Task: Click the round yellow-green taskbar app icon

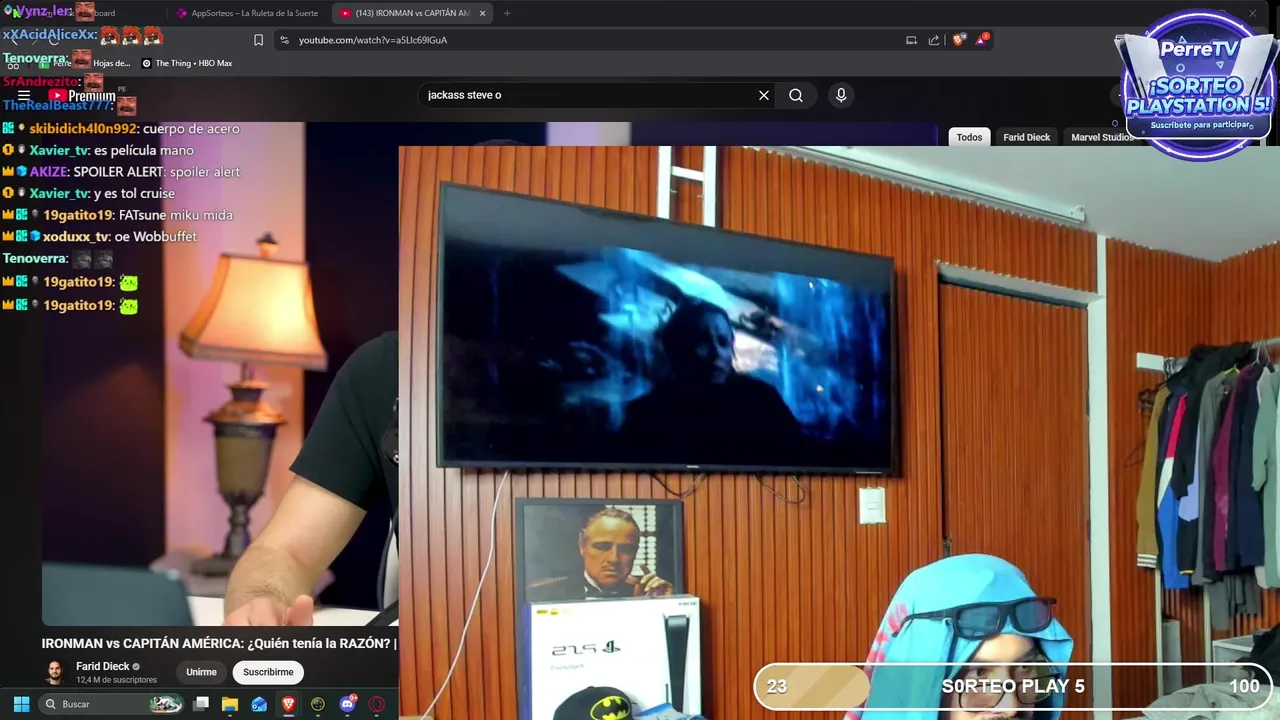Action: [x=318, y=704]
